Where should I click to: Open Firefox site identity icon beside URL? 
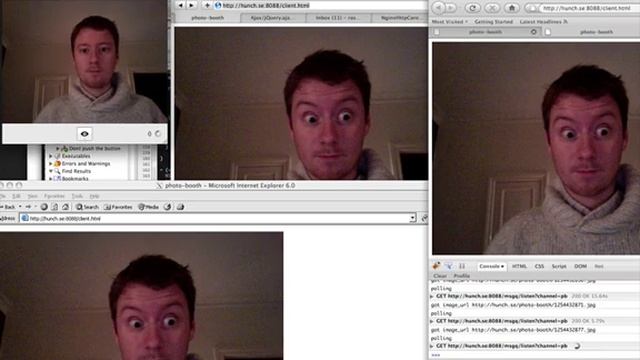tap(531, 8)
